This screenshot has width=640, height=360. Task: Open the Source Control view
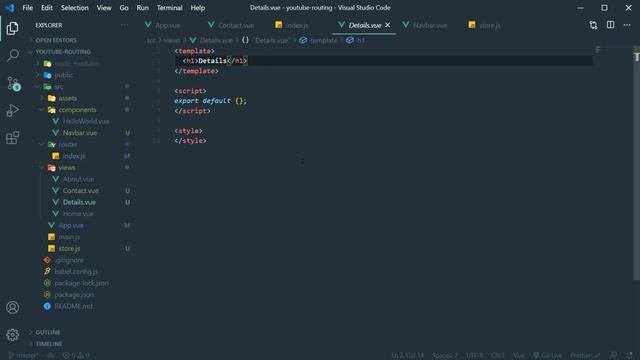(x=13, y=83)
